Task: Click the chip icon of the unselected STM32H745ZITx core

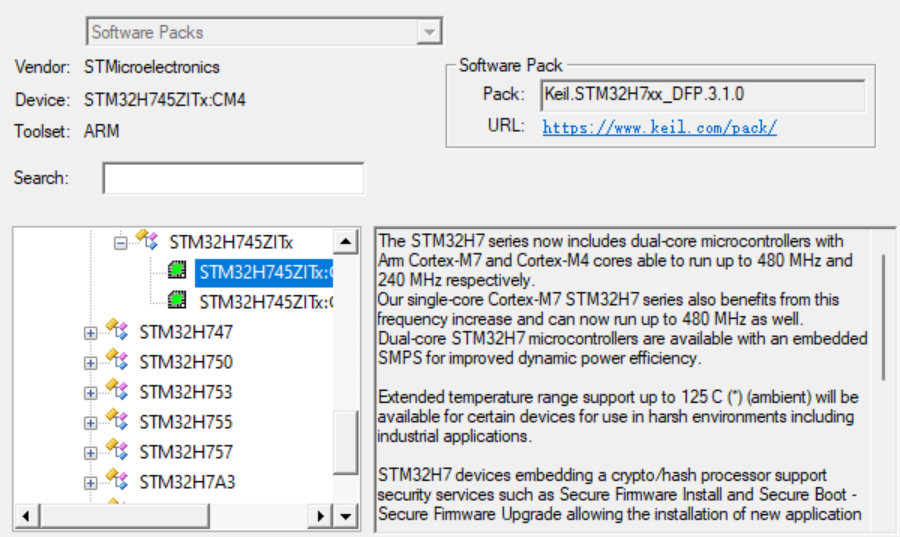Action: point(177,299)
